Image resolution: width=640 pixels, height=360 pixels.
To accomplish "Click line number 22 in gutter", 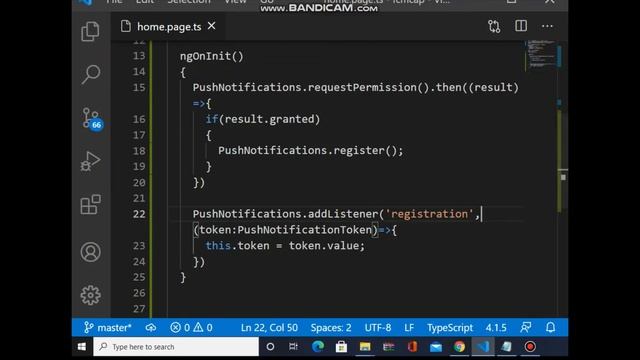I will (139, 214).
